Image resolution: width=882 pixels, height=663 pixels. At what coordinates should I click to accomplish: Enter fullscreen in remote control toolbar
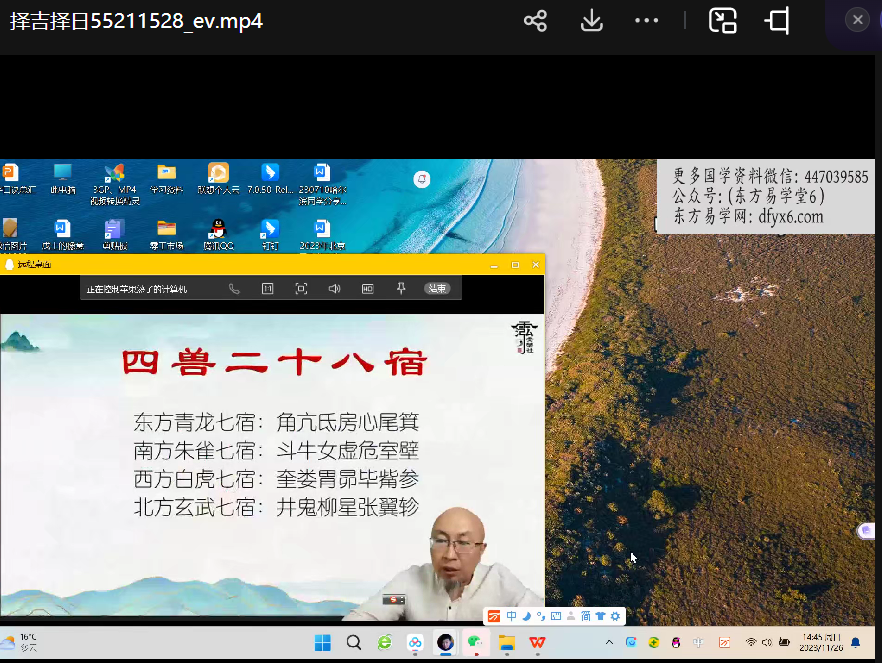301,289
